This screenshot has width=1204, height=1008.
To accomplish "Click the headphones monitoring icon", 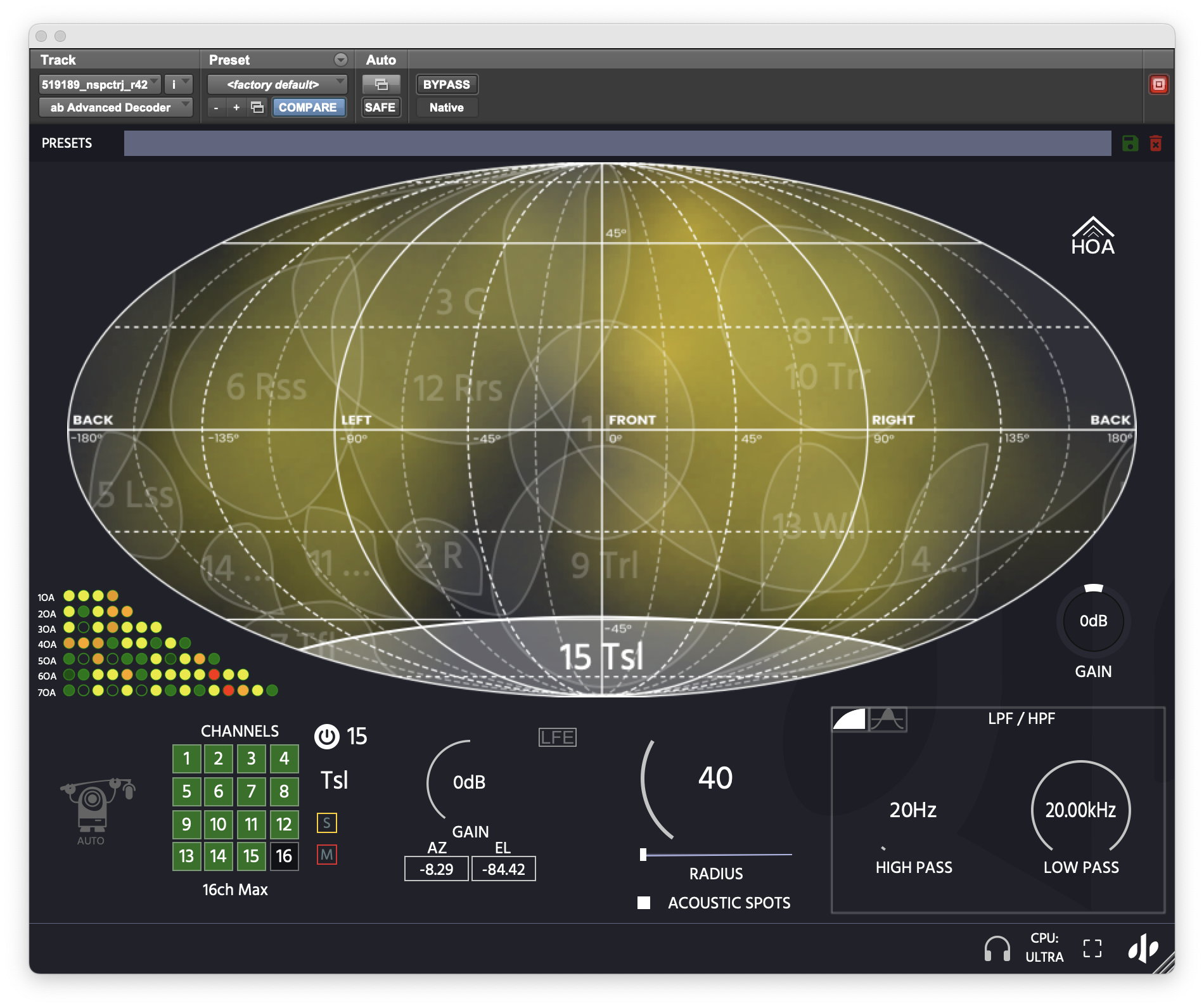I will 997,948.
